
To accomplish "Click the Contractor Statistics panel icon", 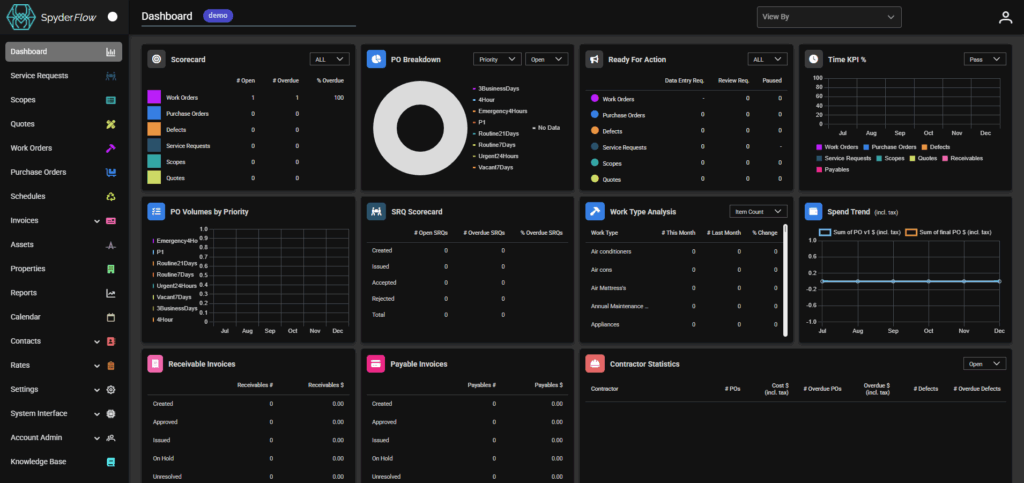I will pyautogui.click(x=594, y=364).
